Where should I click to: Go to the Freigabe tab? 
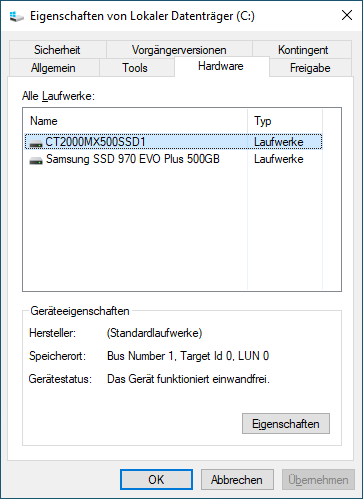click(310, 68)
